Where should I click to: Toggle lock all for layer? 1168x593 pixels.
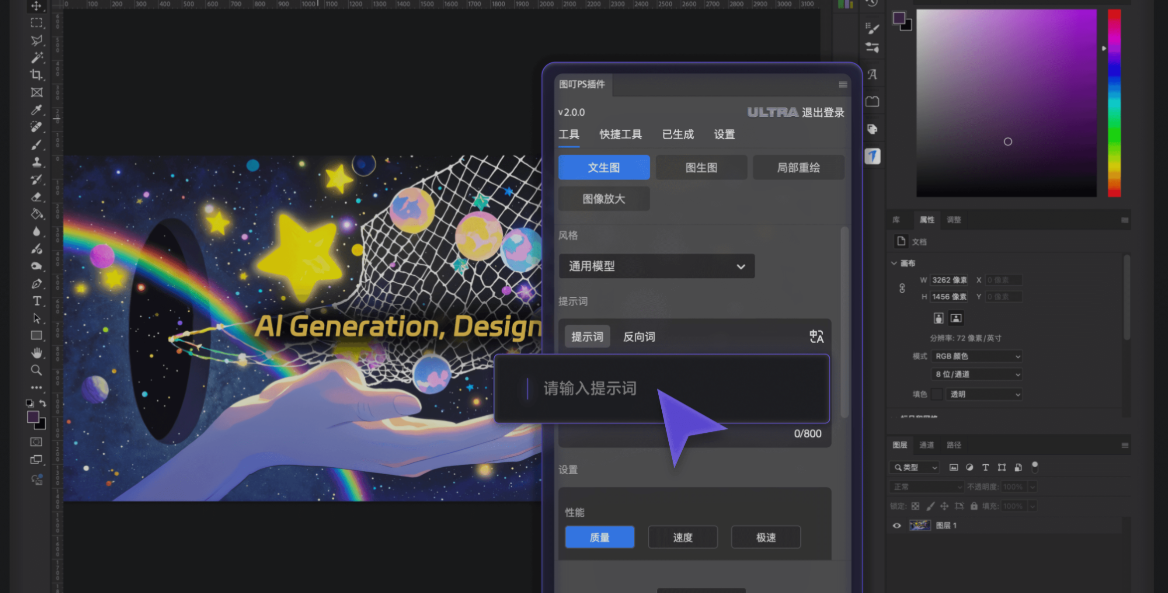[974, 506]
